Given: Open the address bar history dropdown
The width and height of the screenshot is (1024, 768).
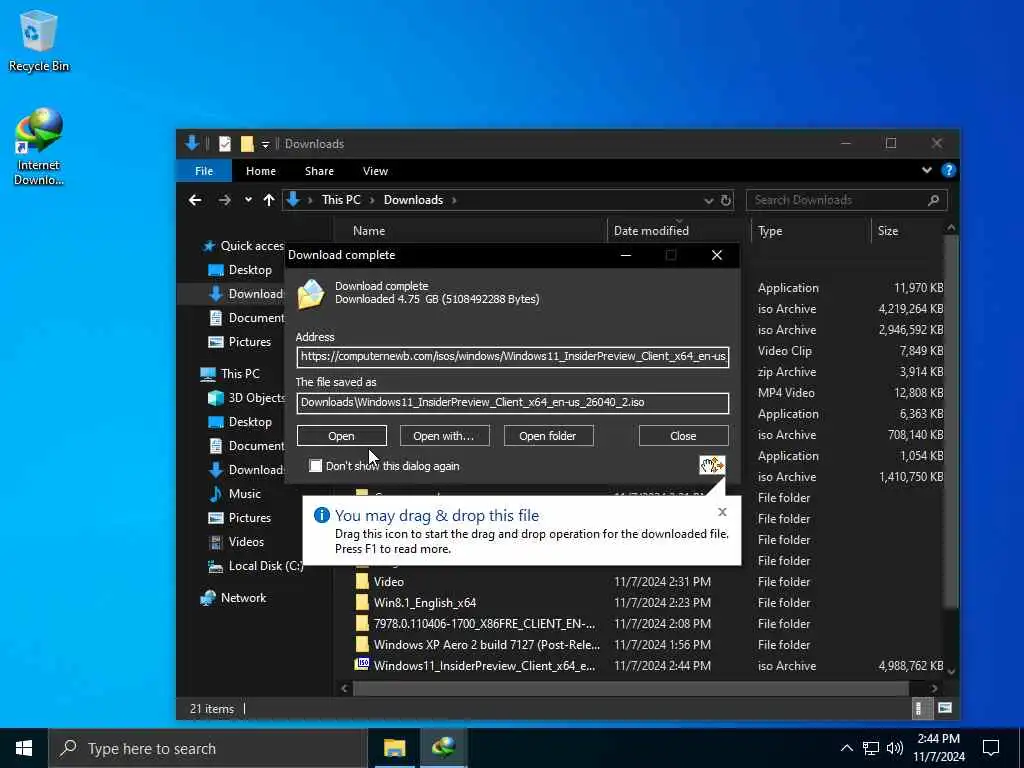Looking at the screenshot, I should [x=708, y=200].
